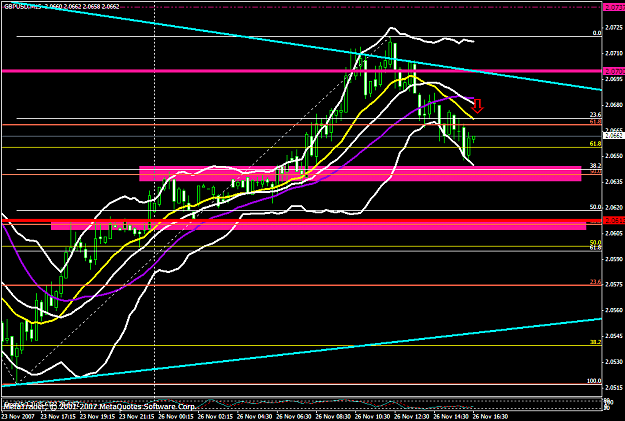Click the 26 Nov 02:15 time label
The width and height of the screenshot is (625, 421).
point(215,417)
